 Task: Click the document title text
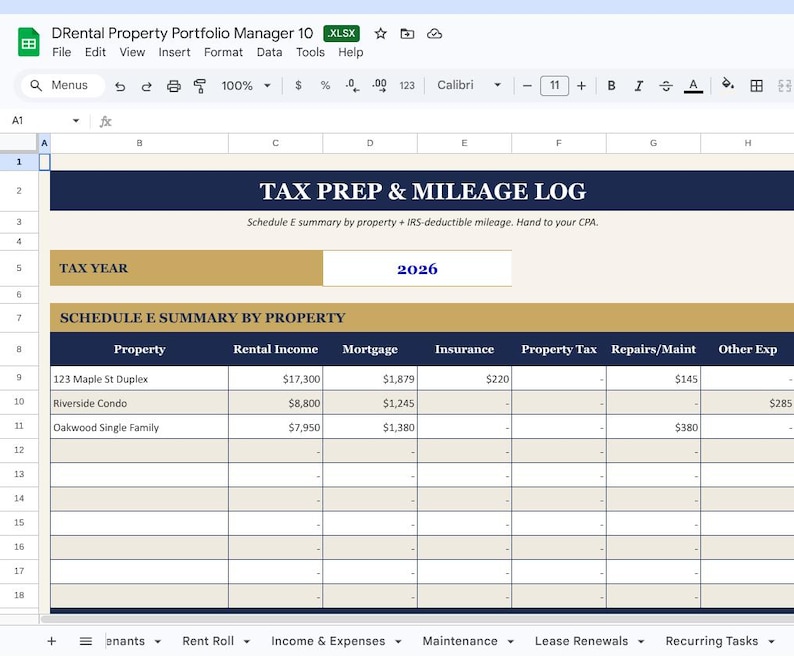pyautogui.click(x=182, y=33)
